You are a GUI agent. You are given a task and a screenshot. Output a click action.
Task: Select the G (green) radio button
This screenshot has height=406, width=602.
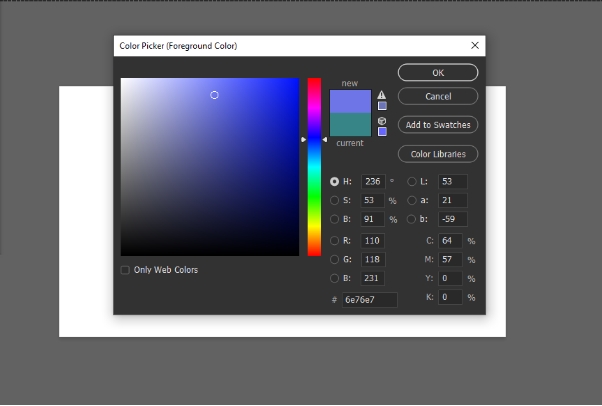pyautogui.click(x=334, y=259)
